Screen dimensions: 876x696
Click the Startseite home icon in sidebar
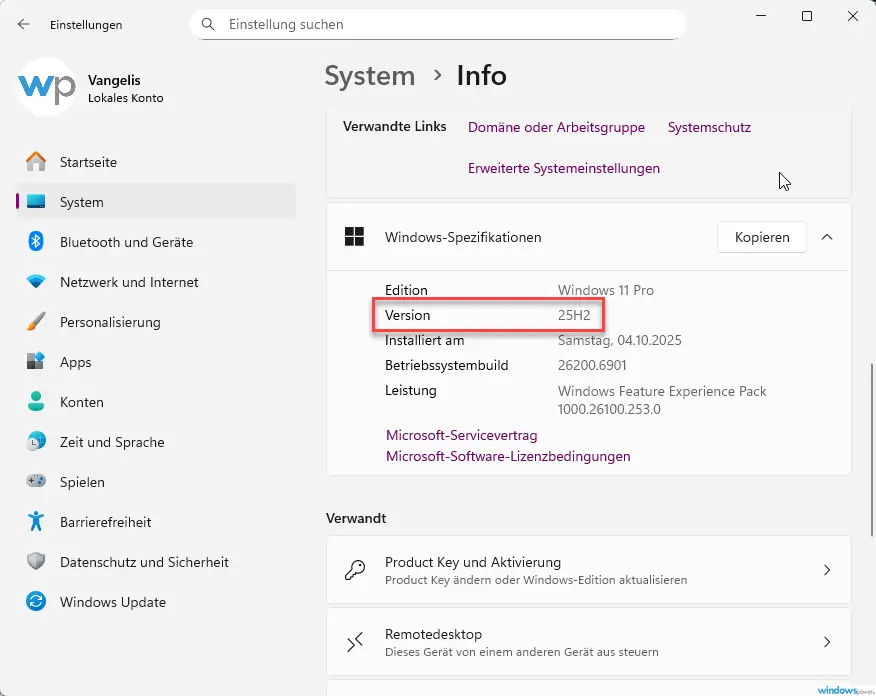click(36, 162)
